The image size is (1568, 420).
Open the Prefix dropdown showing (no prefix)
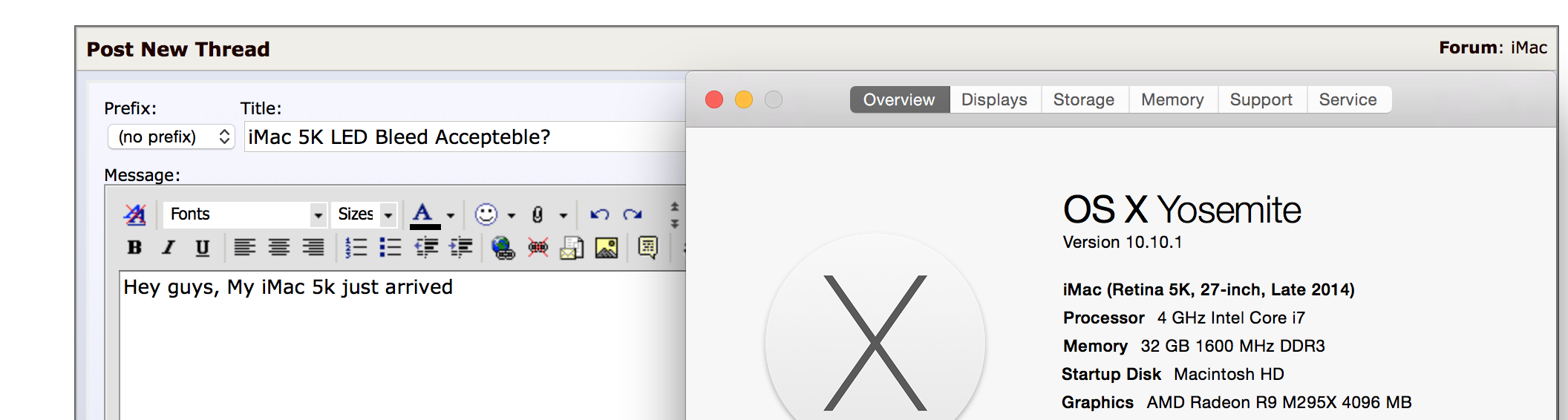(171, 137)
